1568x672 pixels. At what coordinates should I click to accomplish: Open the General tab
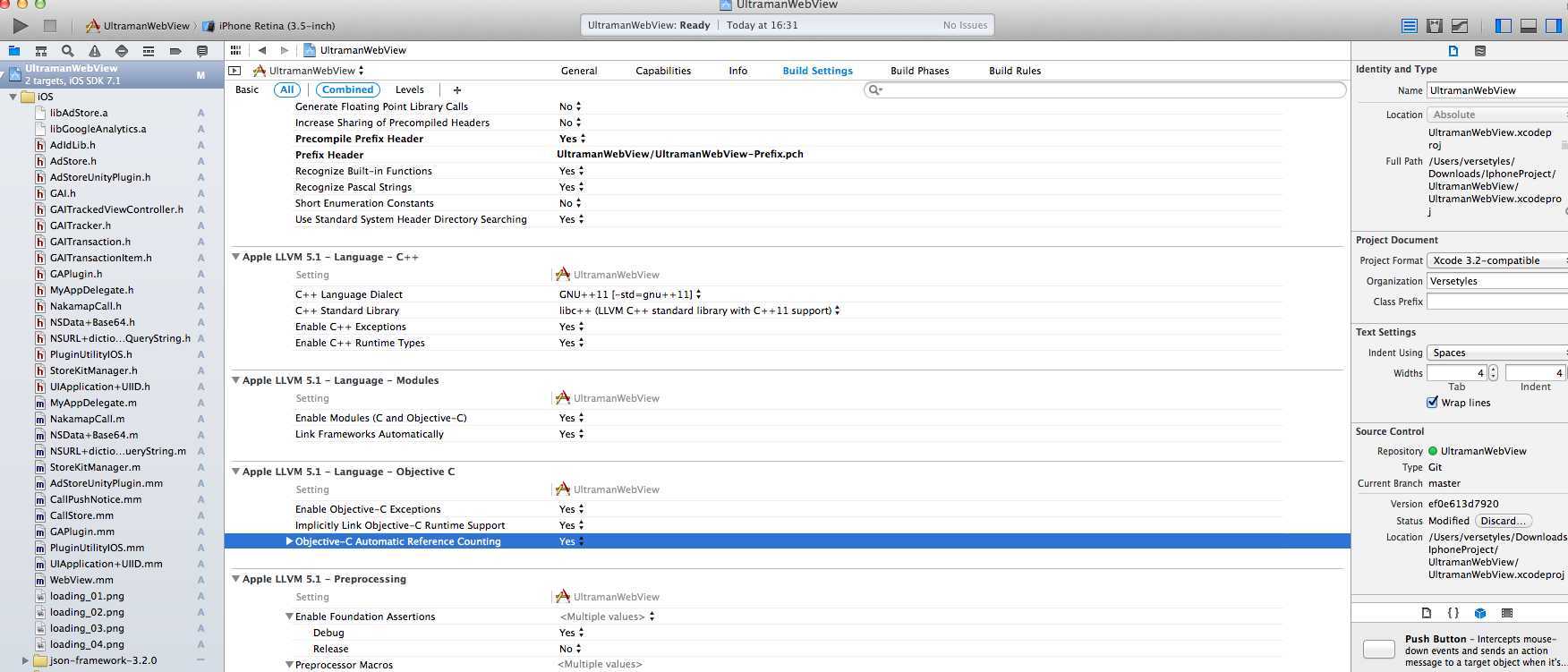[579, 71]
